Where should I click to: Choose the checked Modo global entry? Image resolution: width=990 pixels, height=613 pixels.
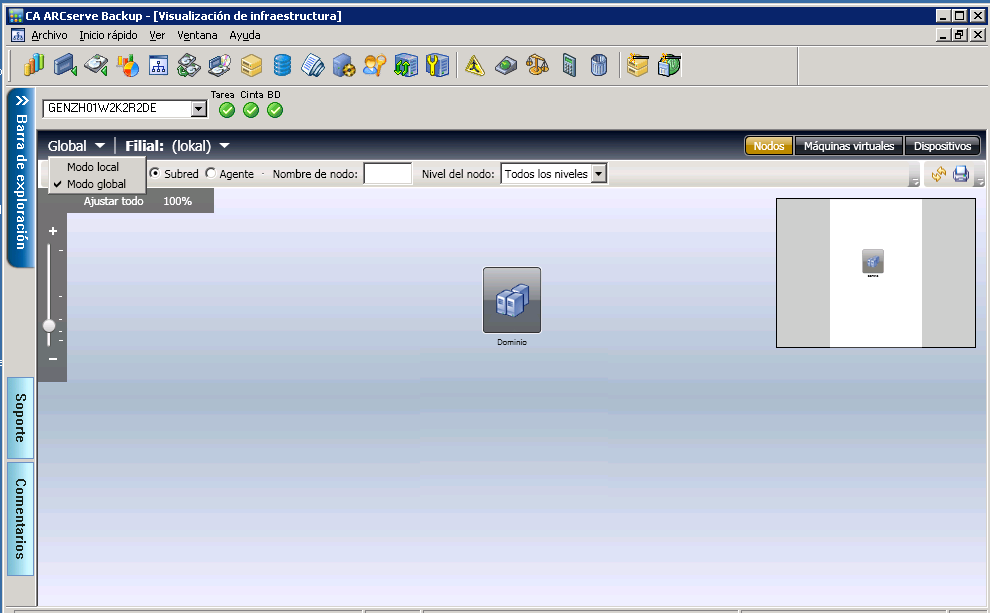coord(97,184)
